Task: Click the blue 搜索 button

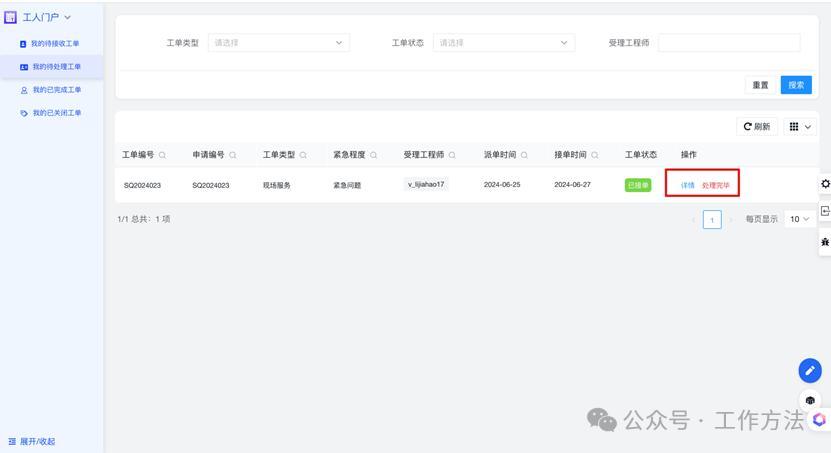Action: 796,85
